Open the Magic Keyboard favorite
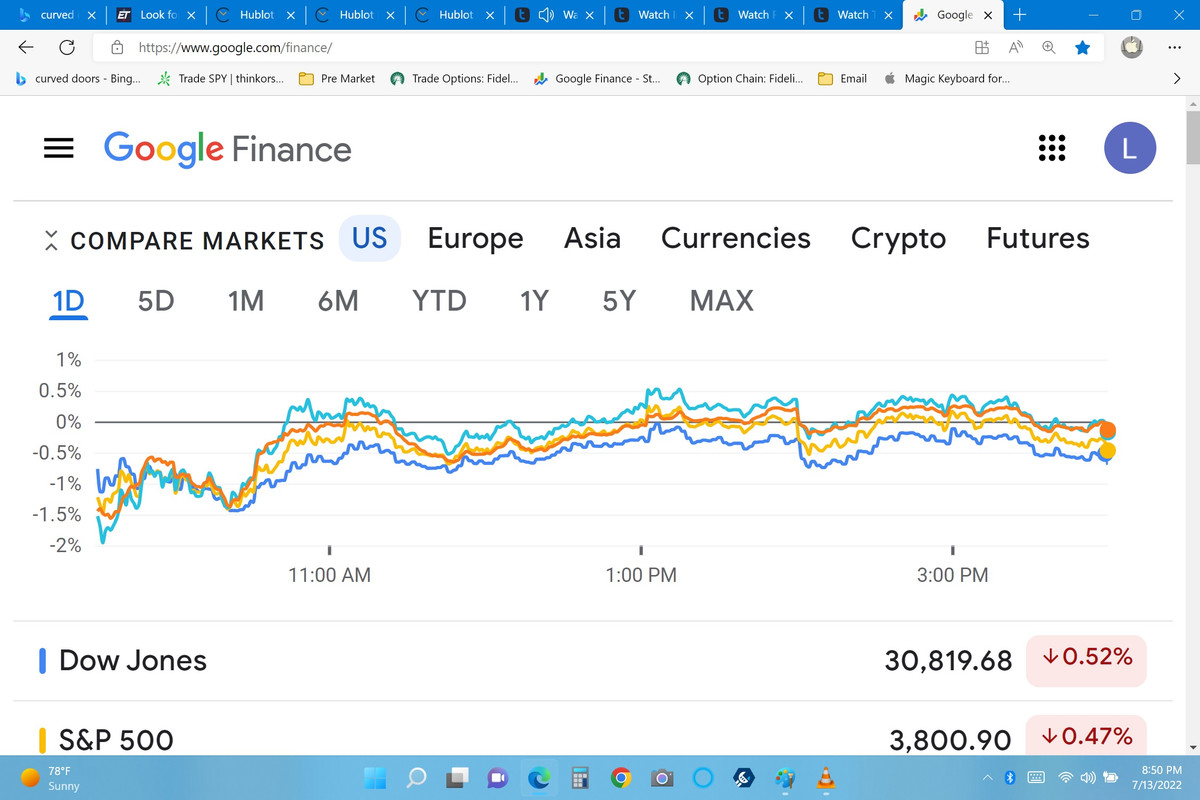Screen dimensions: 1200x800 pyautogui.click(x=946, y=78)
